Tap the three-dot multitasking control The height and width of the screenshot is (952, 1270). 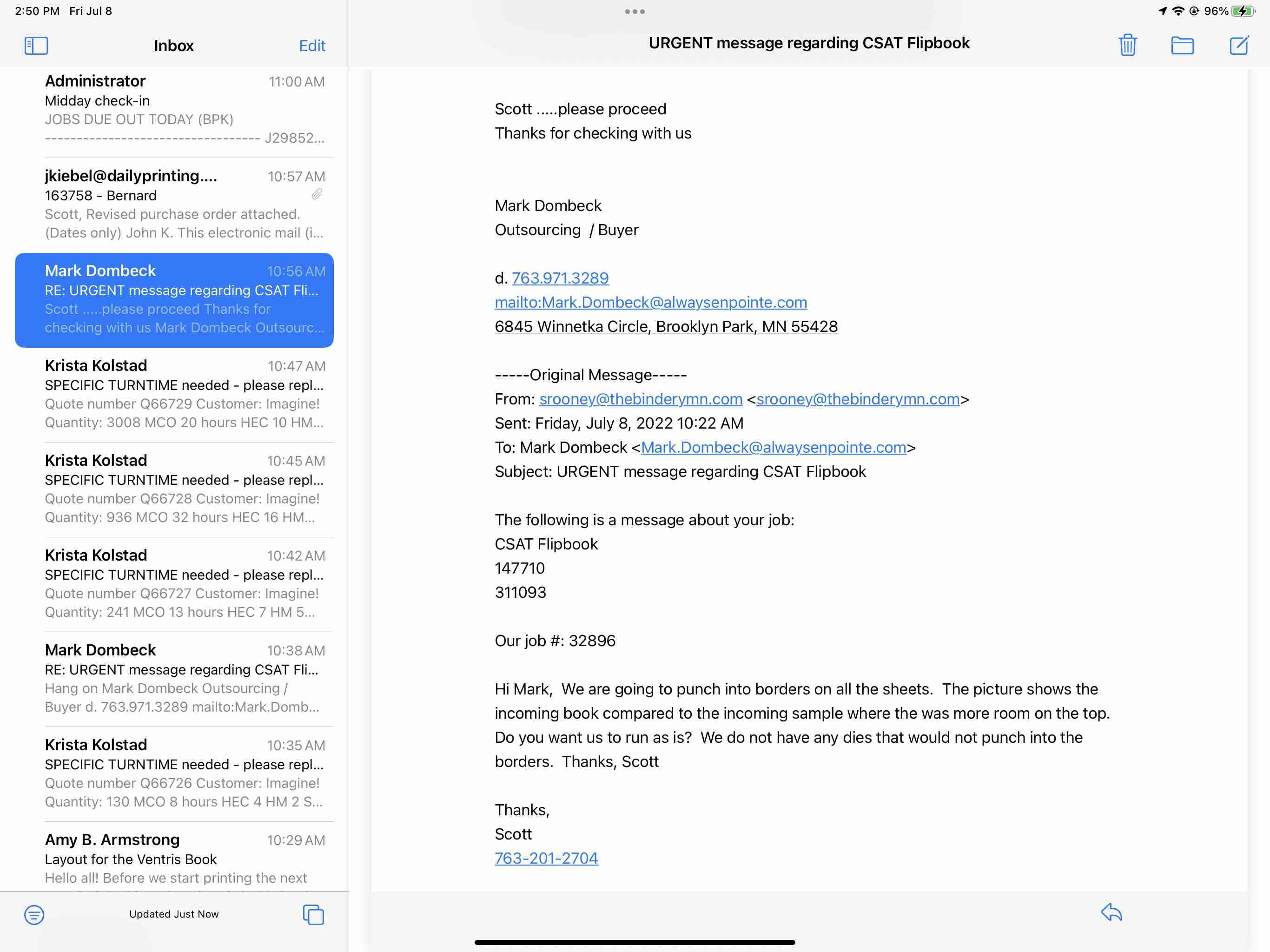(635, 12)
